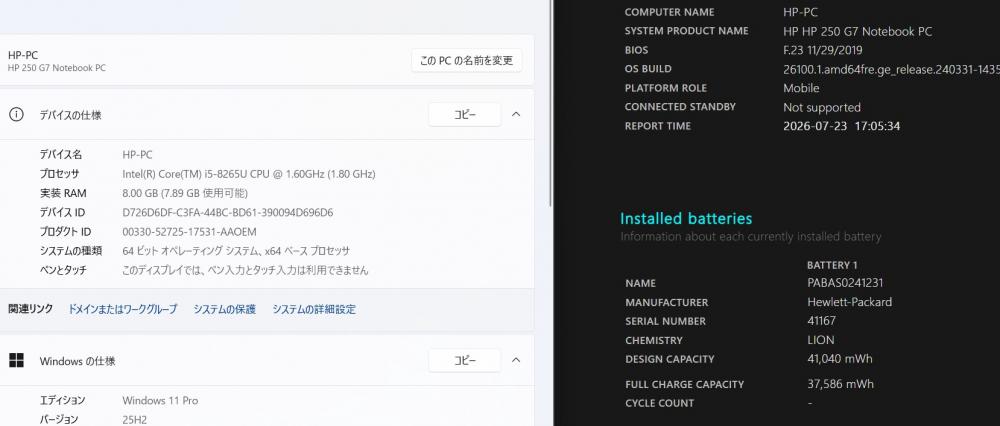Select the processor value i5-8265U text
This screenshot has height=426, width=1000.
pyautogui.click(x=249, y=173)
